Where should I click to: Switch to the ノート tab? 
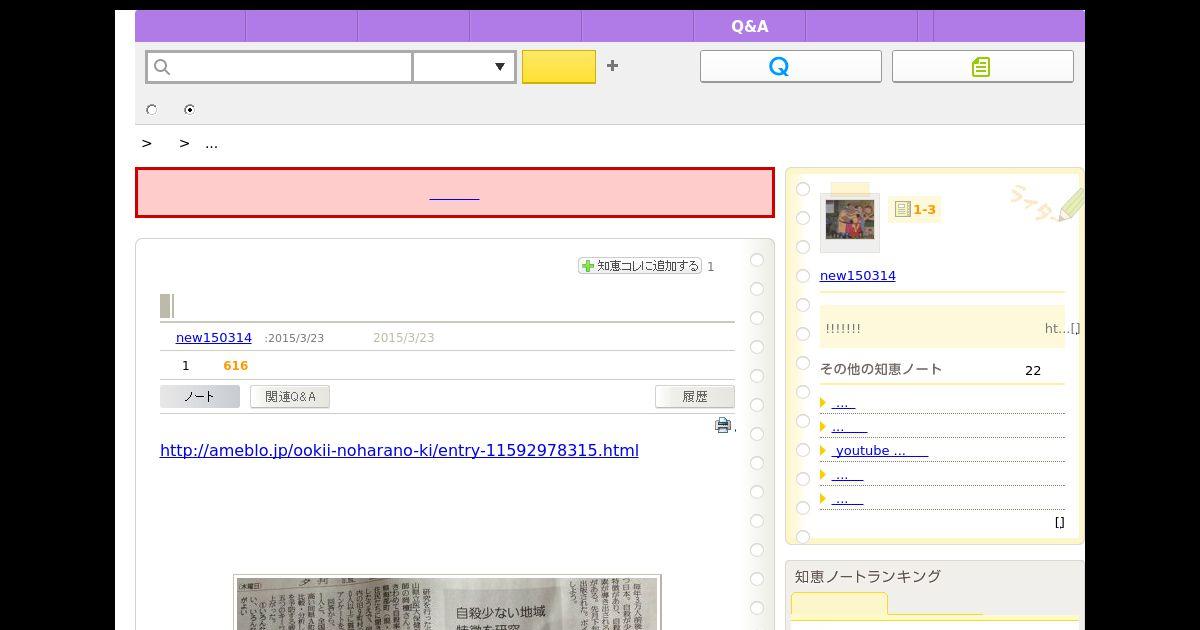tap(199, 397)
